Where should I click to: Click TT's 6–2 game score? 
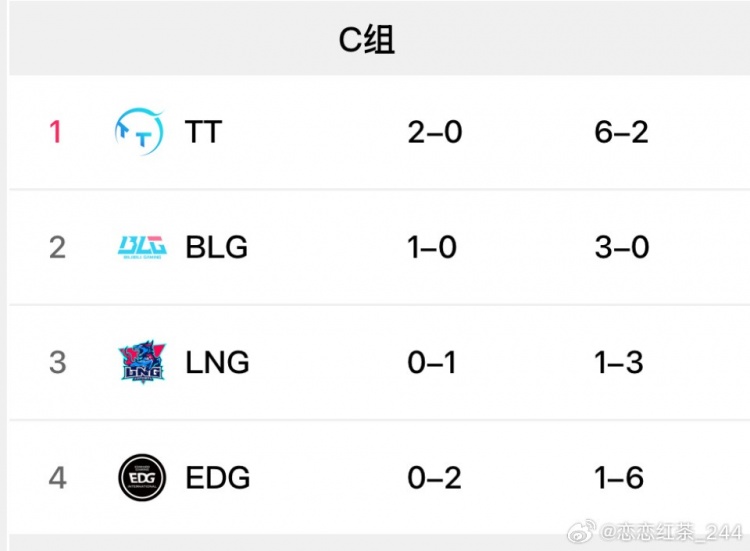[x=621, y=132]
